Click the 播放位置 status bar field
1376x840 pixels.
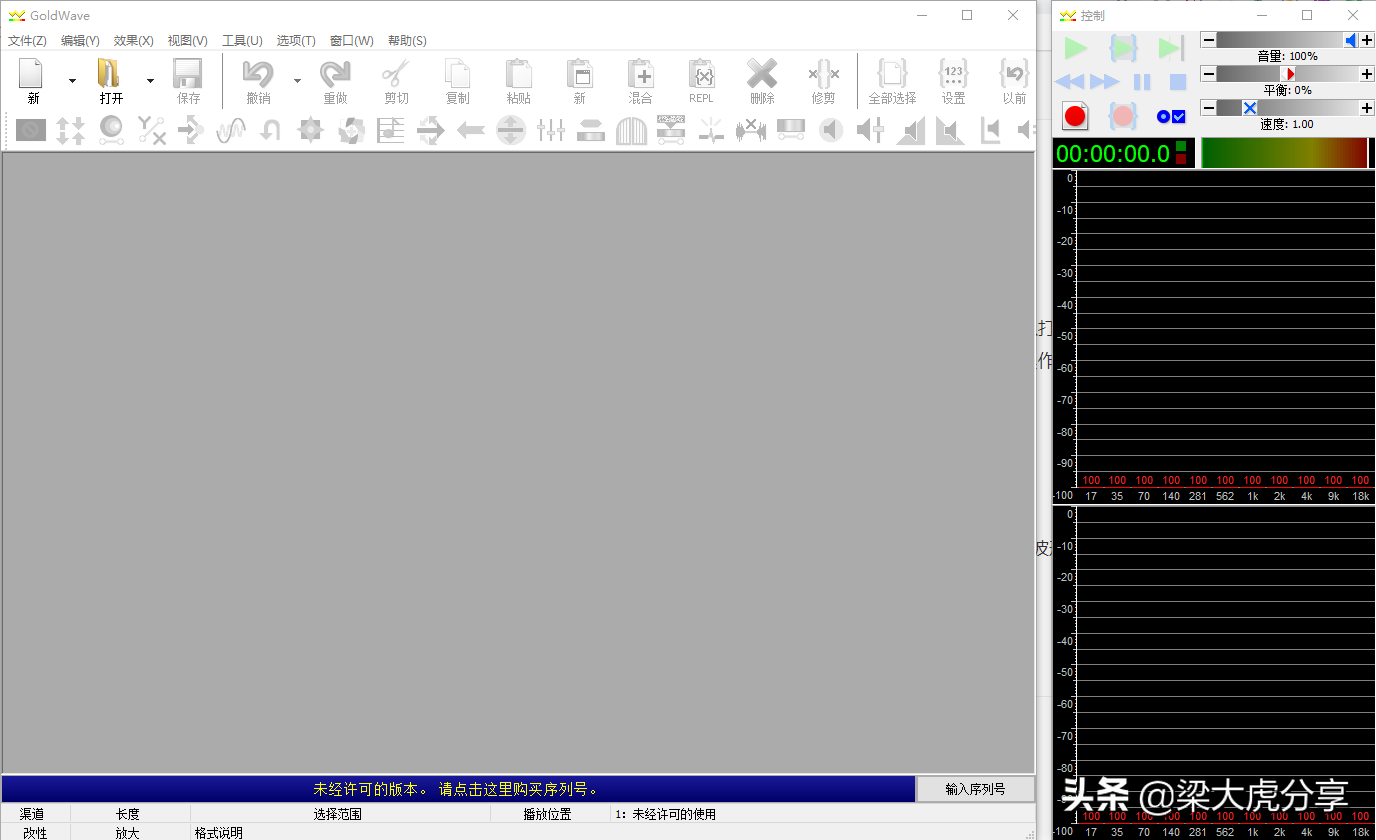[549, 814]
